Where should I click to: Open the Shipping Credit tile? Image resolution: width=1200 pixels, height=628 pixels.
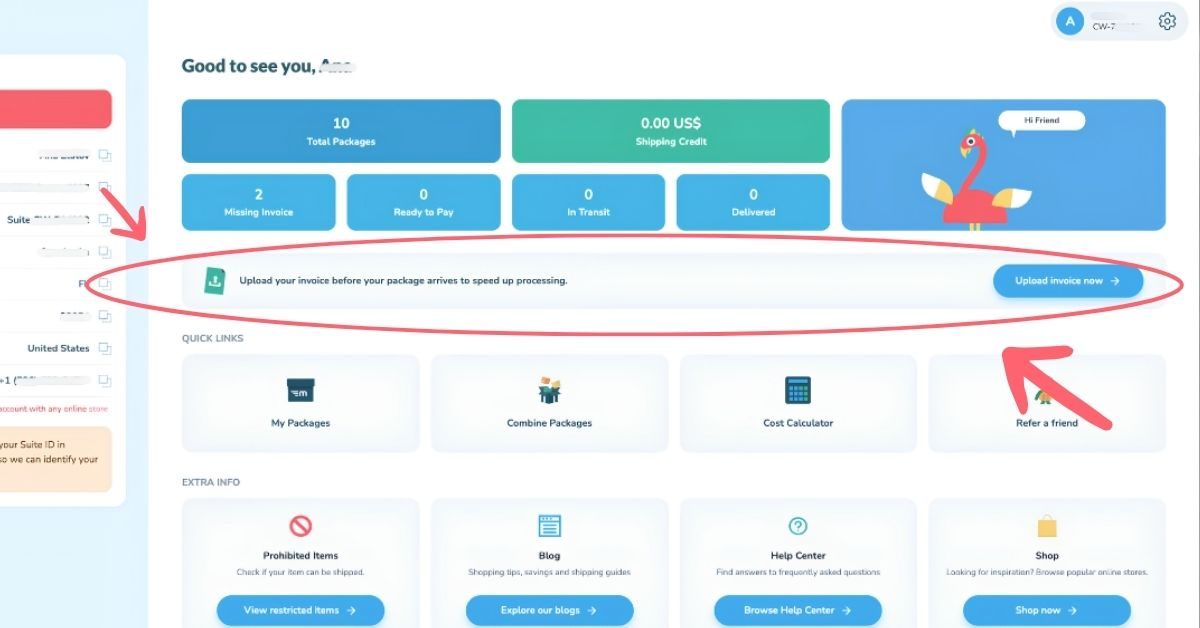(x=671, y=131)
